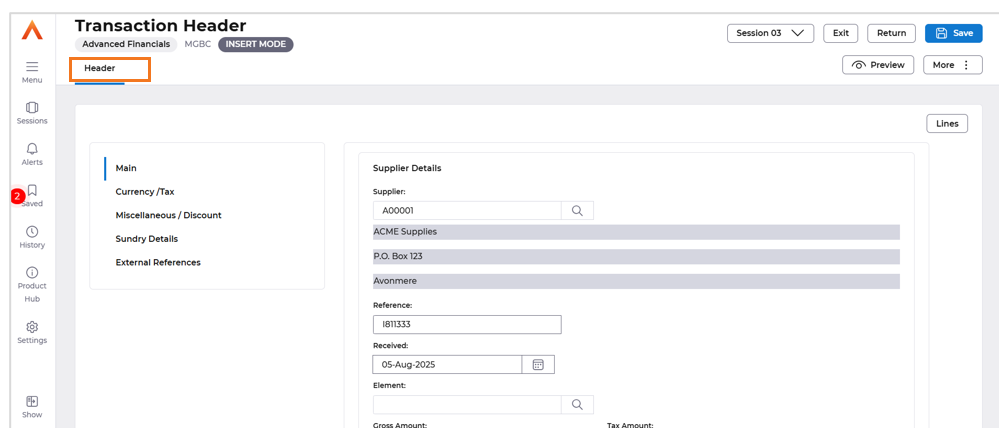The height and width of the screenshot is (428, 999).
Task: Click the Lines button
Action: click(947, 124)
